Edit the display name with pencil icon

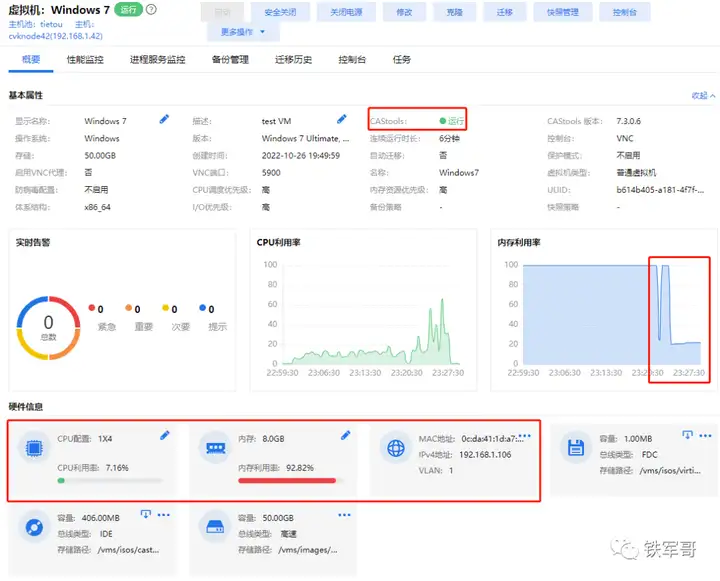164,119
